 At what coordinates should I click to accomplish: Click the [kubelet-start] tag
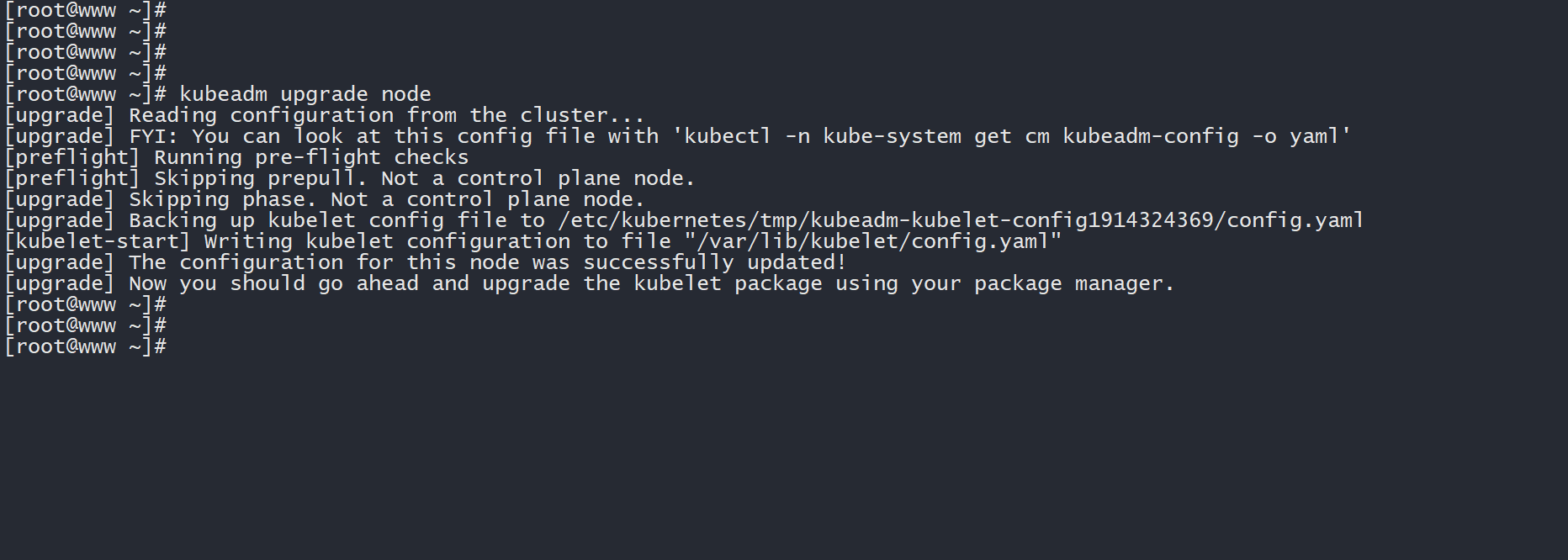coord(98,241)
